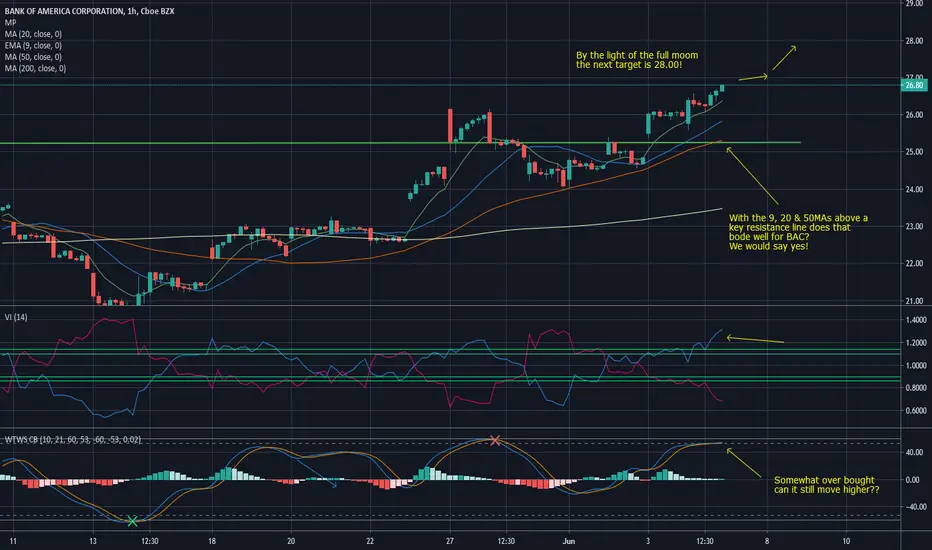
Task: Click the WTWS CB indicator label
Action: [73, 440]
